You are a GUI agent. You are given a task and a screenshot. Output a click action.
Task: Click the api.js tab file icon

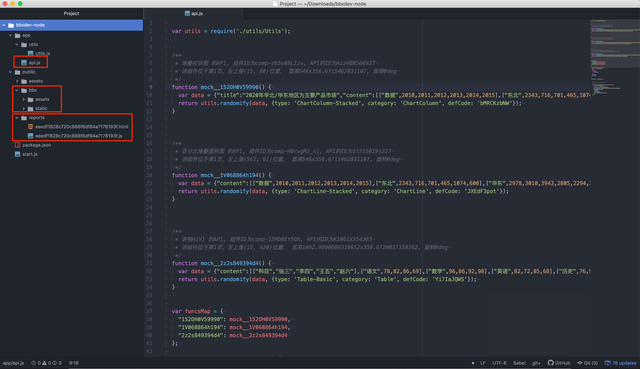point(187,13)
